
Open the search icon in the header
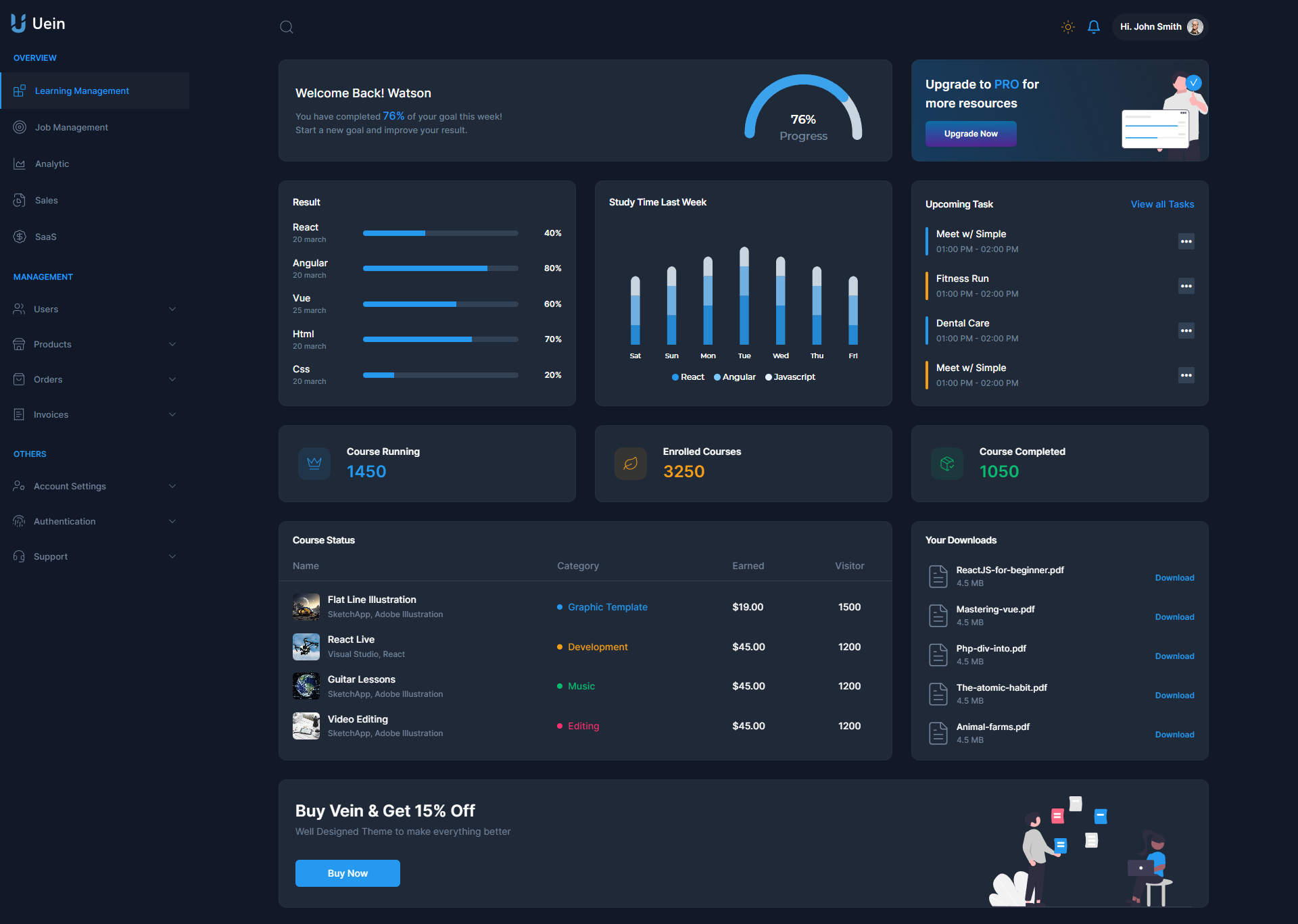[x=286, y=27]
